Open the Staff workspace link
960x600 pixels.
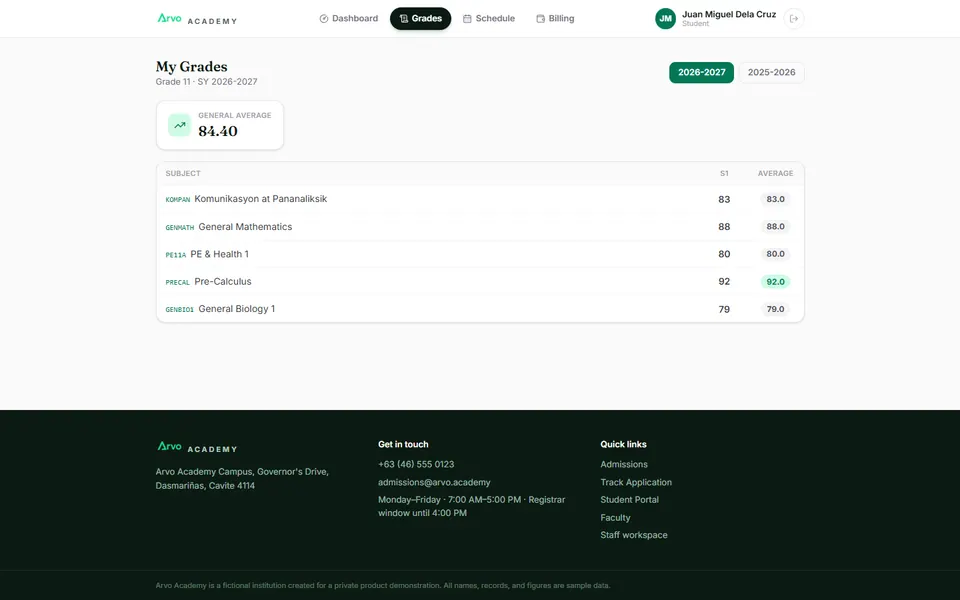[634, 535]
